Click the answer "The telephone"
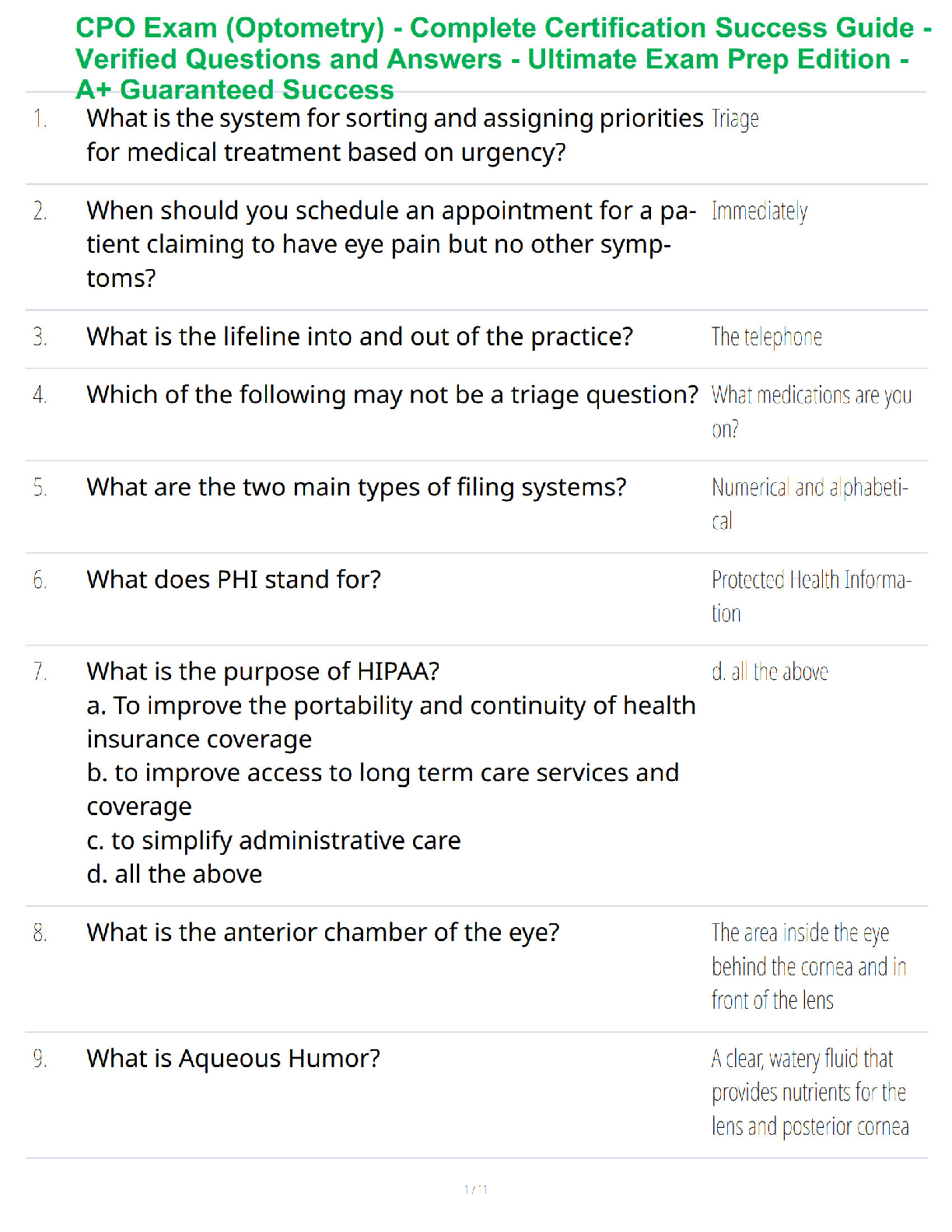The width and height of the screenshot is (952, 1232). (766, 337)
